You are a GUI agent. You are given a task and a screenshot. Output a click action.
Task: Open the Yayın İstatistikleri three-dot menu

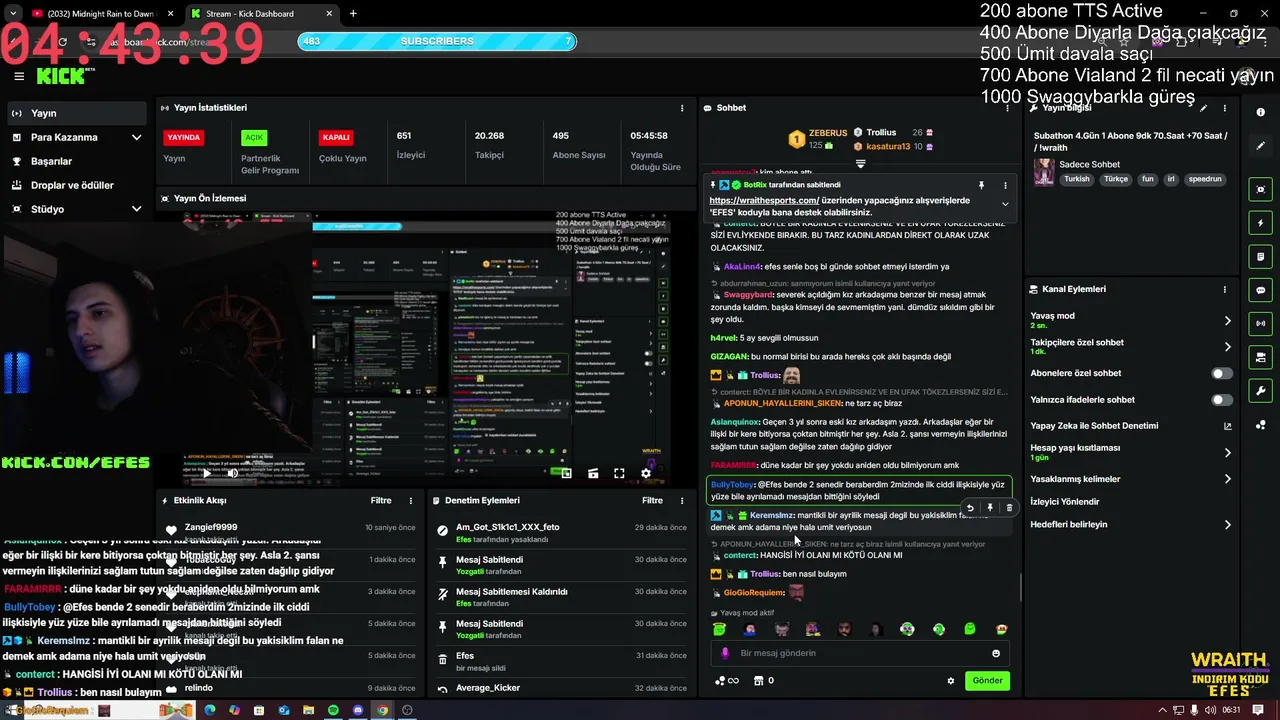click(682, 107)
